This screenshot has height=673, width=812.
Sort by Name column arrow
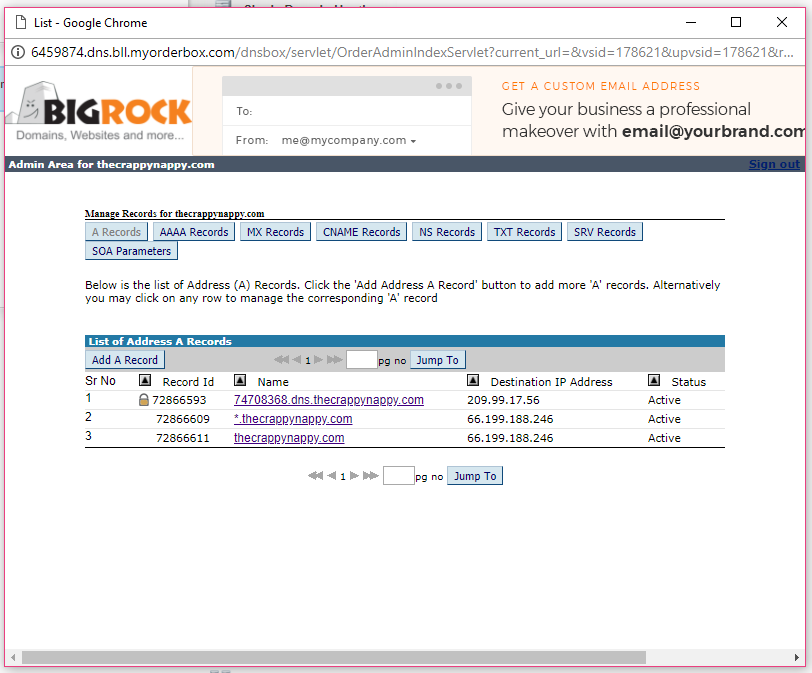tap(240, 381)
